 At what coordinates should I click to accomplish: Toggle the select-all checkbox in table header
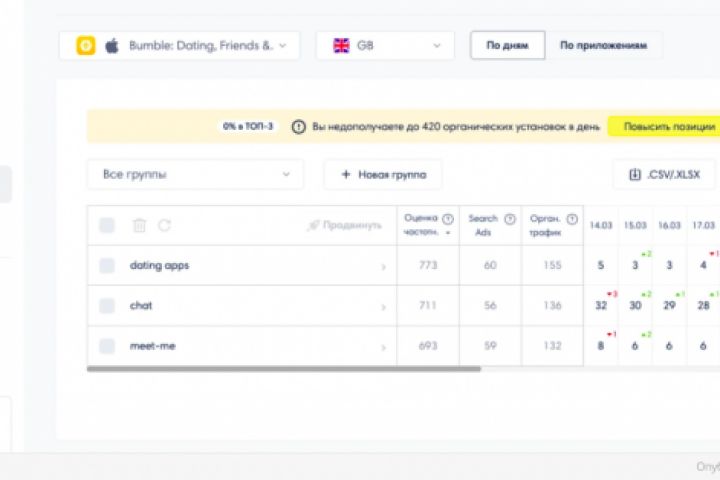pyautogui.click(x=107, y=226)
